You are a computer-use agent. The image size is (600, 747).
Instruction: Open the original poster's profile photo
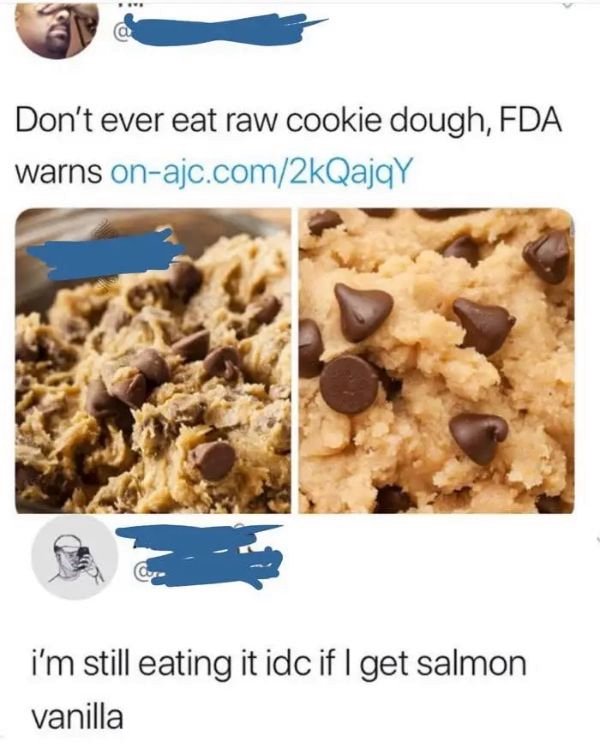[57, 30]
